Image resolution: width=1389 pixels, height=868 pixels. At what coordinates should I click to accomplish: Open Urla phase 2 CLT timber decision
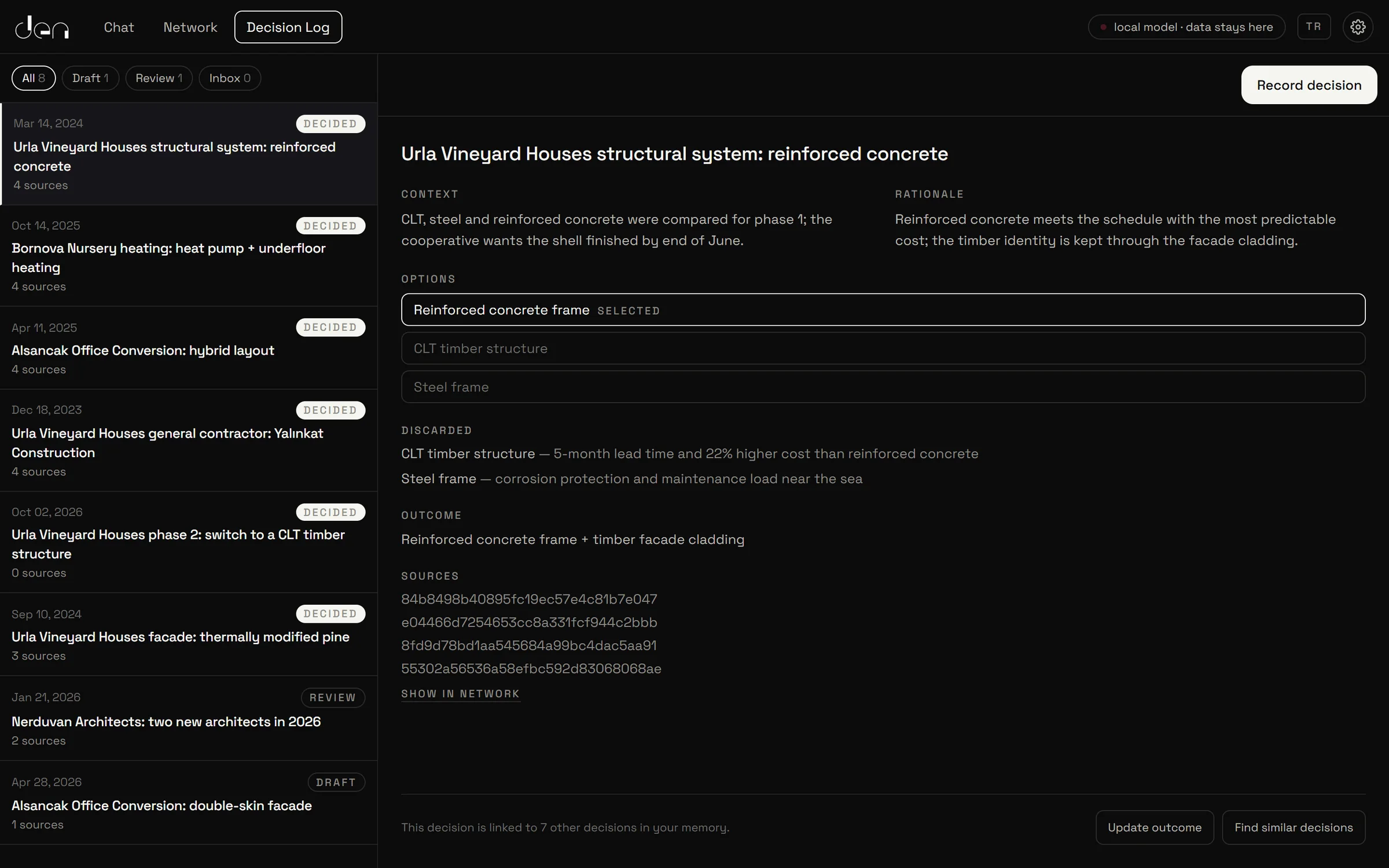[x=189, y=542]
